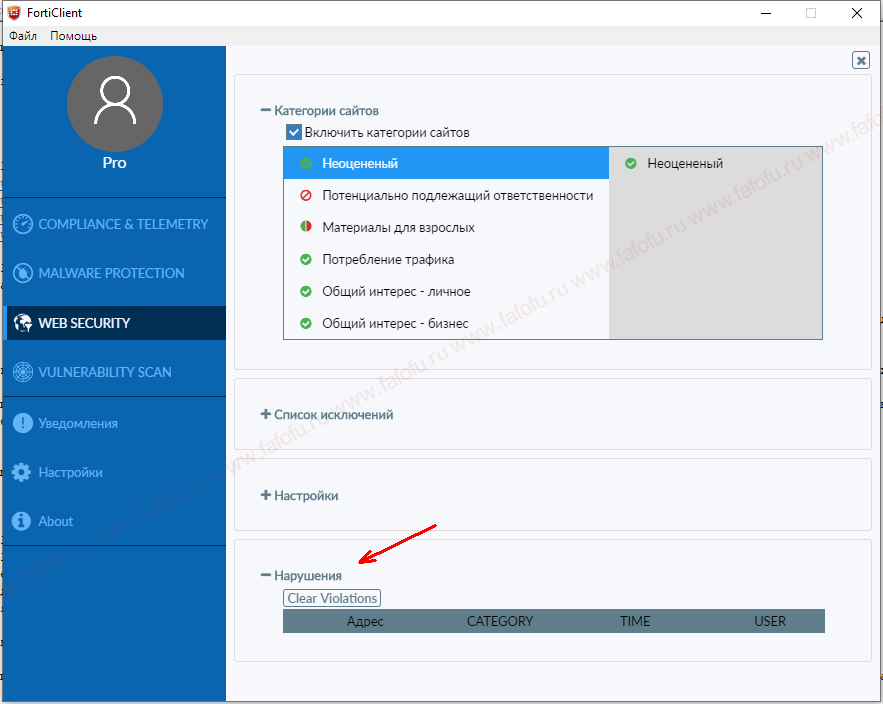
Task: Click the user avatar profile picture
Action: [115, 104]
